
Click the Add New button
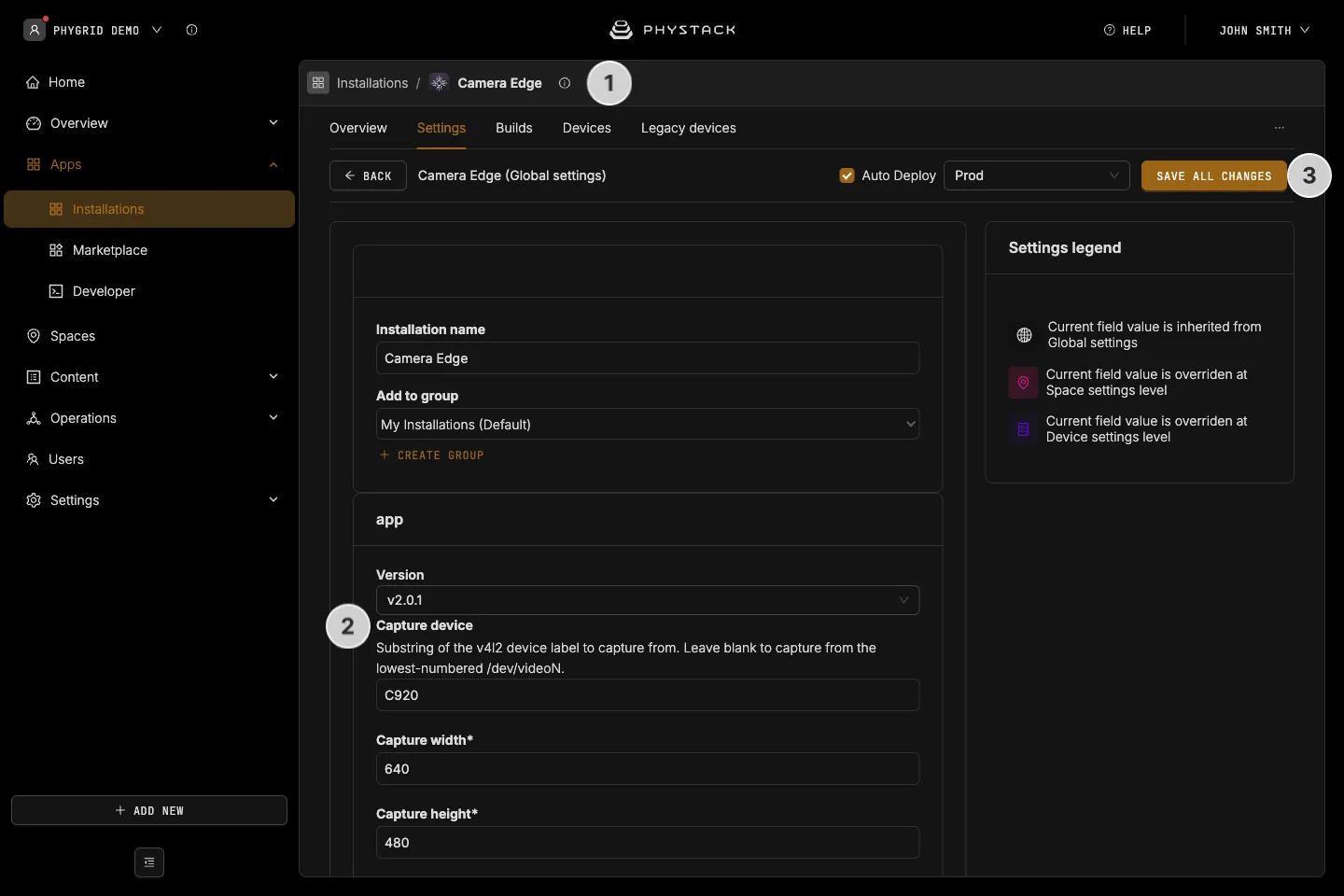point(149,810)
